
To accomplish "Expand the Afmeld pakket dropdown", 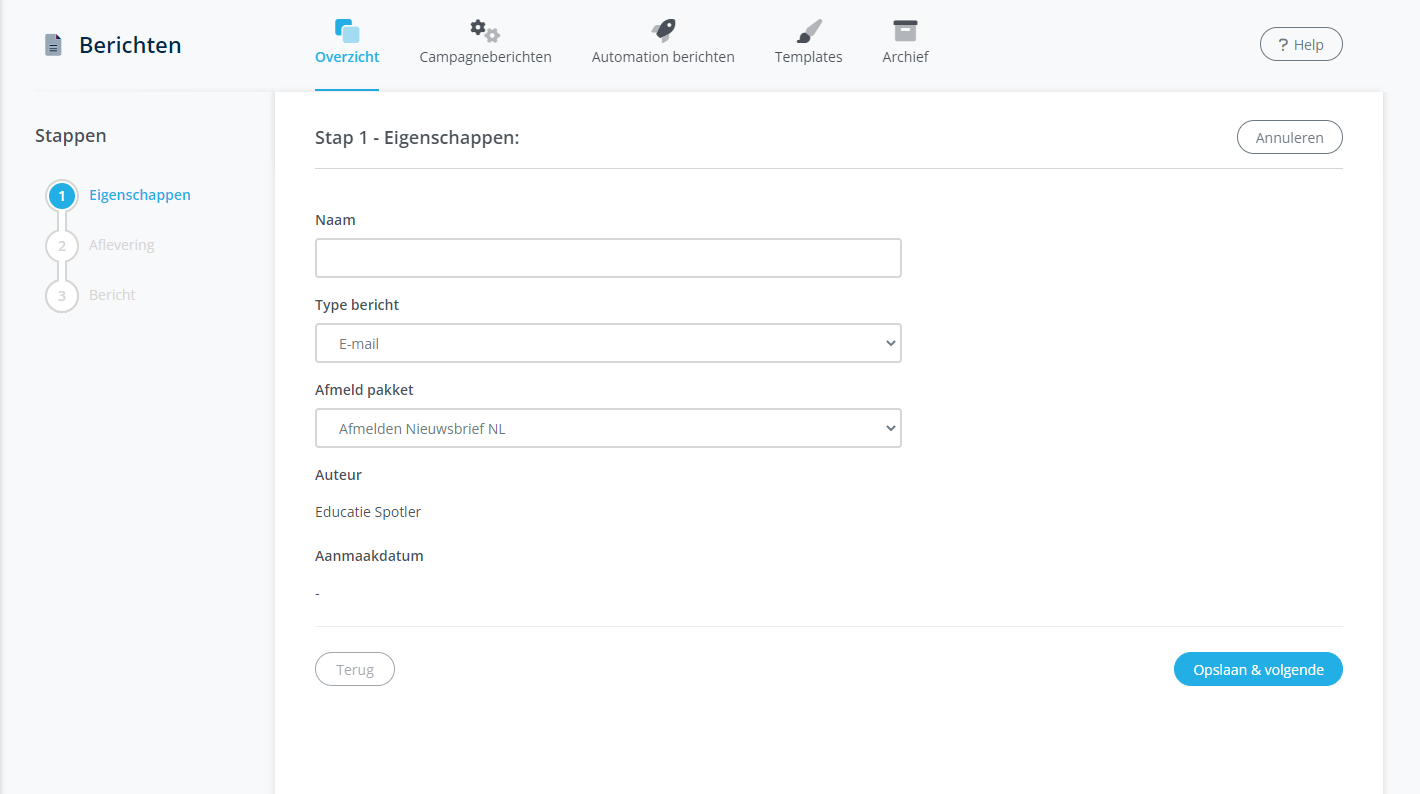I will tap(608, 428).
